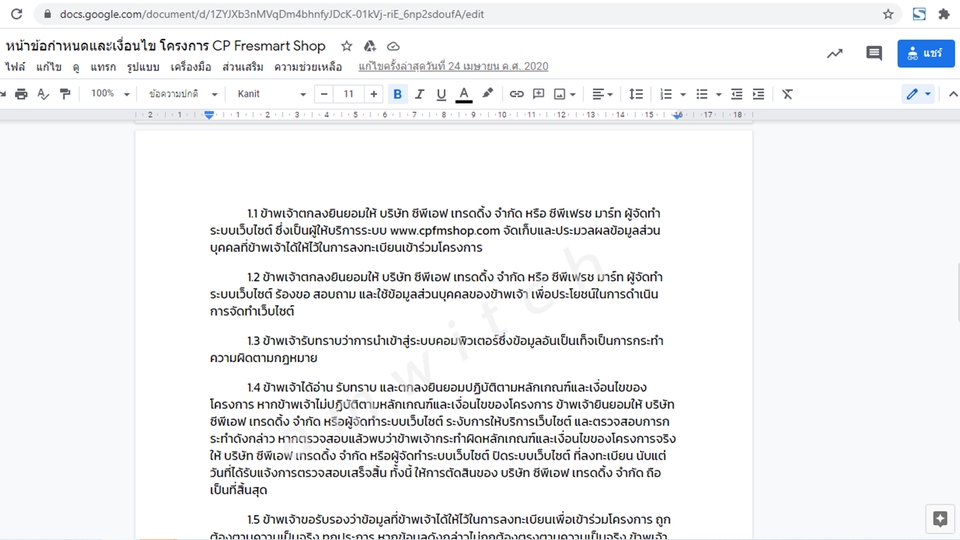Toggle underline formatting
Image resolution: width=960 pixels, height=540 pixels.
tap(441, 94)
